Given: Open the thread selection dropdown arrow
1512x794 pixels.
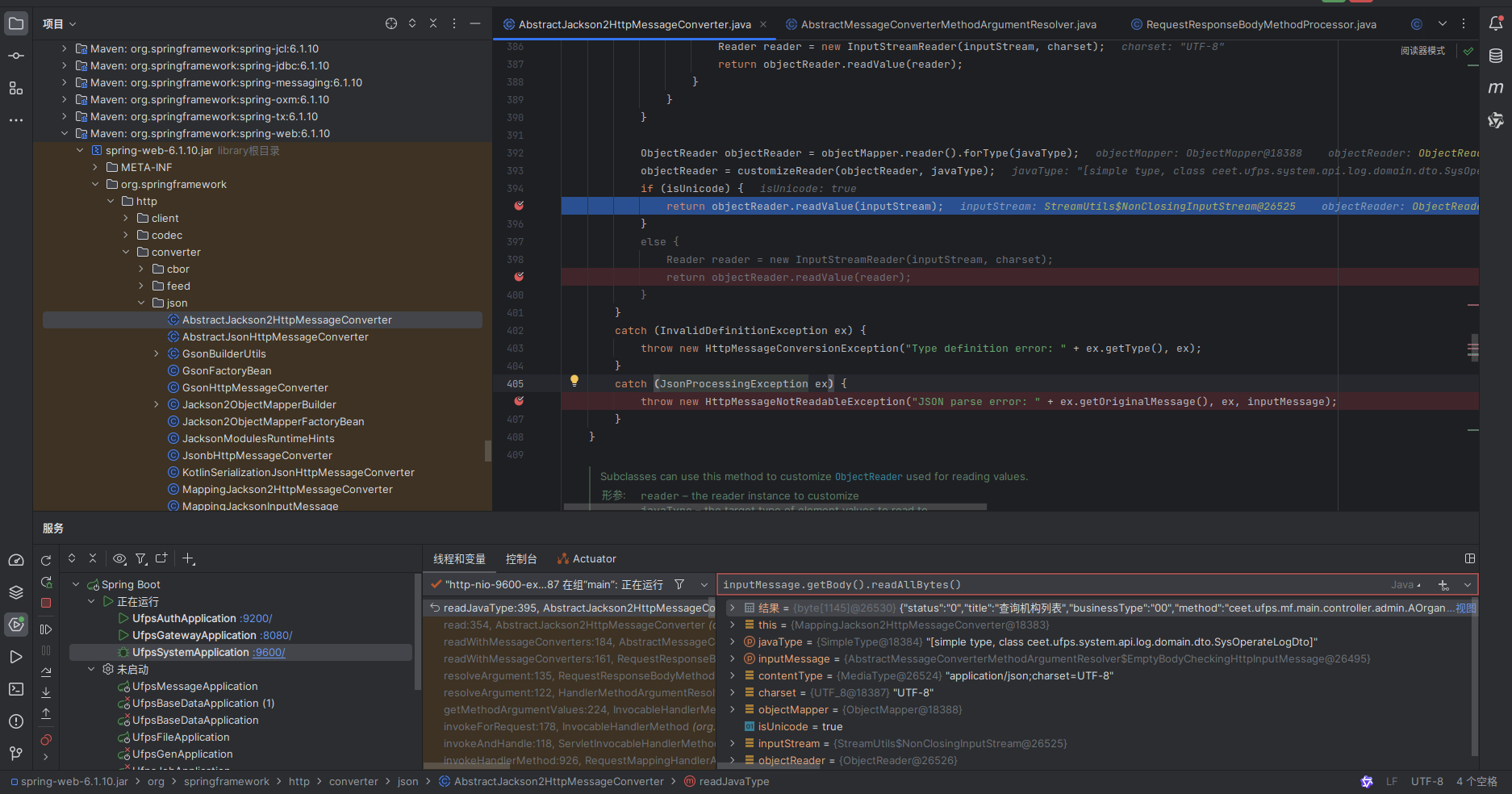Looking at the screenshot, I should [x=704, y=584].
